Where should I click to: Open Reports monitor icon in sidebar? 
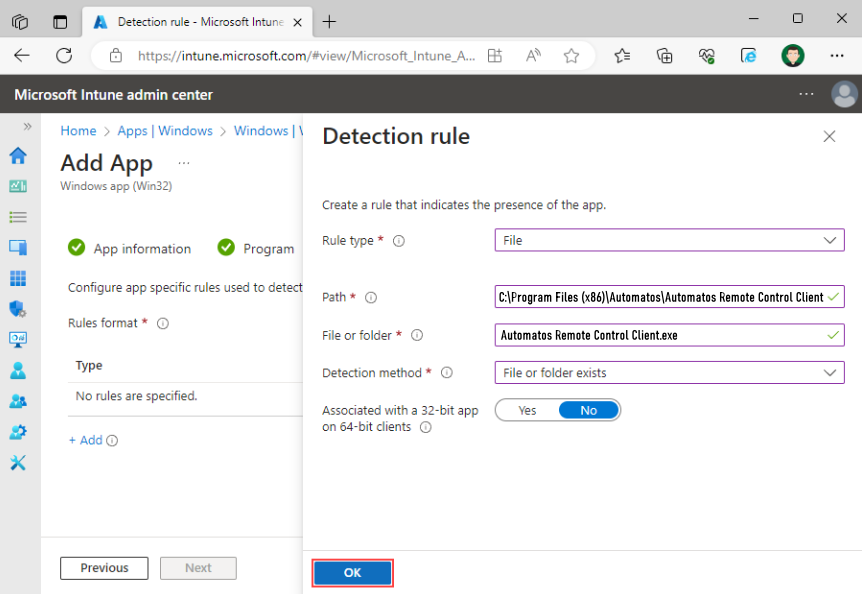pyautogui.click(x=18, y=339)
